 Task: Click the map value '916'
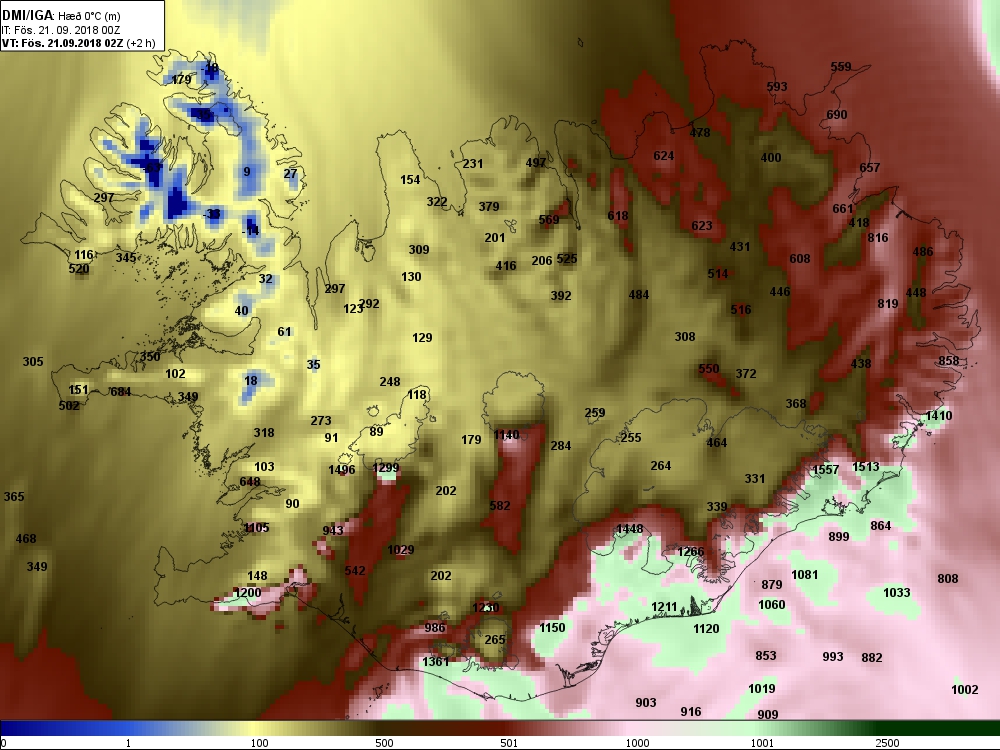point(691,712)
